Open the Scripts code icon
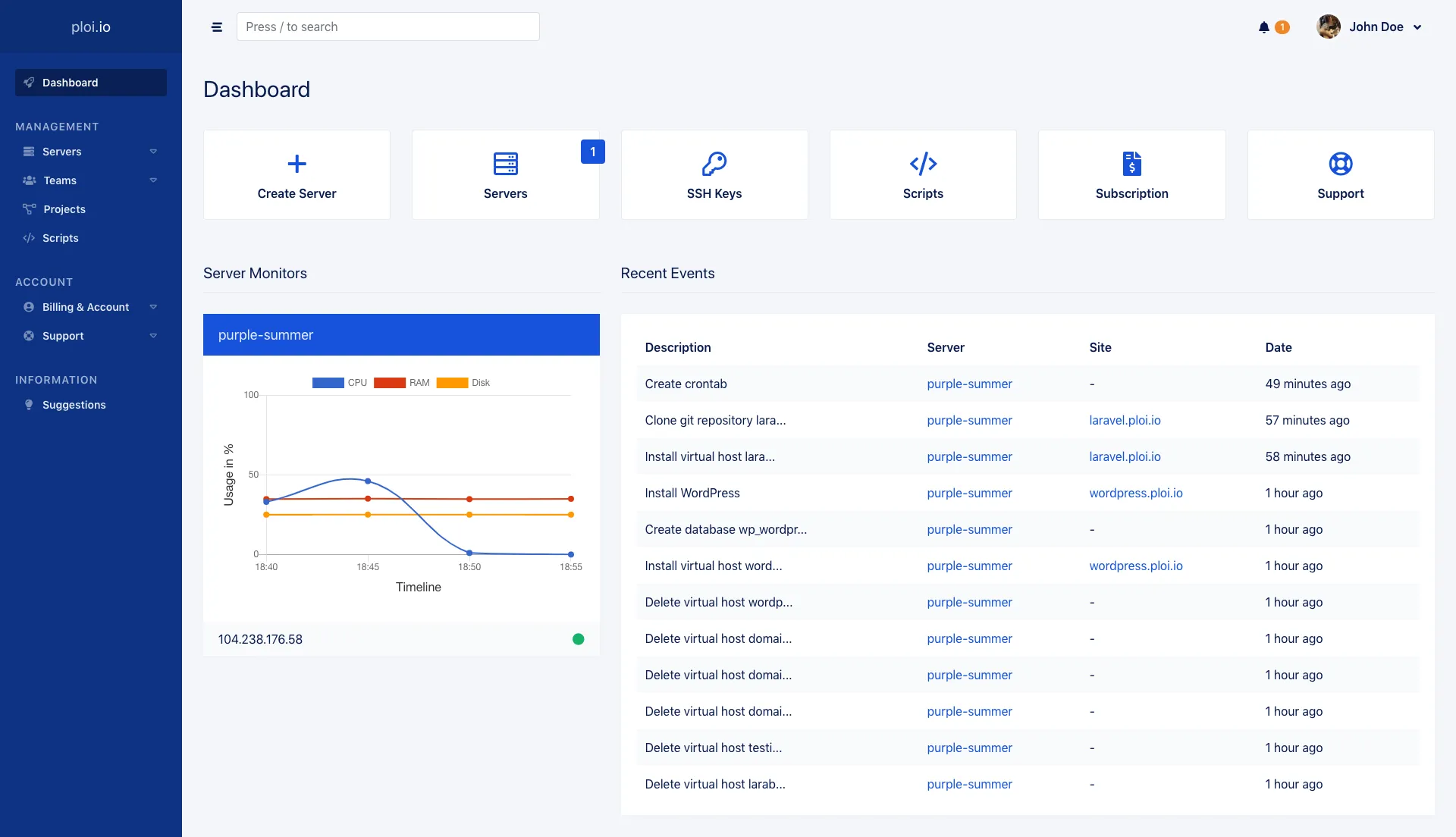Viewport: 1456px width, 837px height. pyautogui.click(x=922, y=163)
